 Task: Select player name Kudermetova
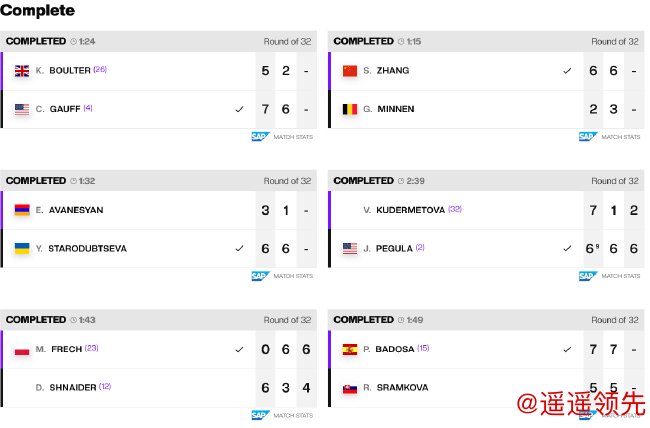(x=409, y=210)
